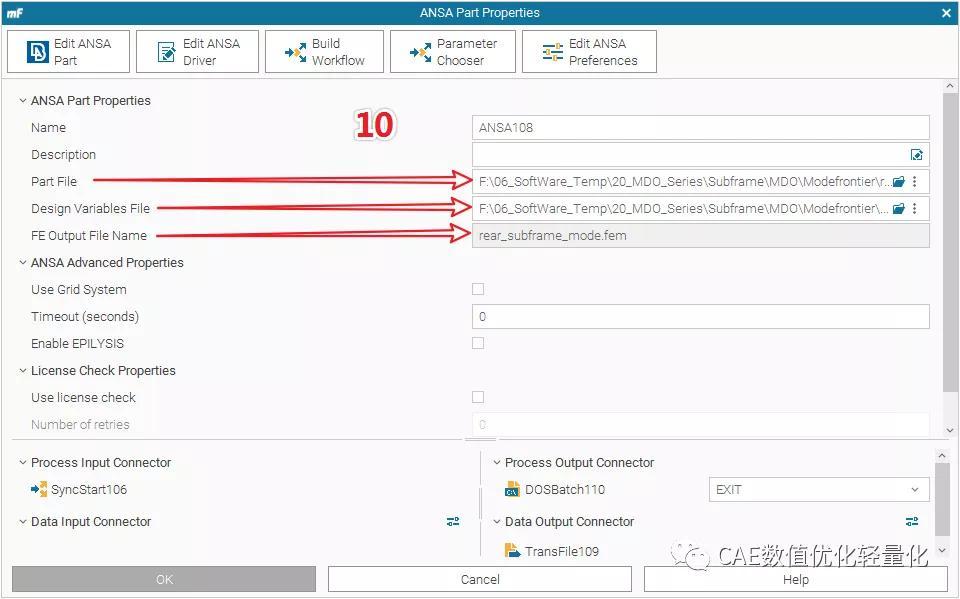Screen dimensions: 960x599
Task: Collapse the ANSA Advanced Properties section
Action: tap(23, 262)
